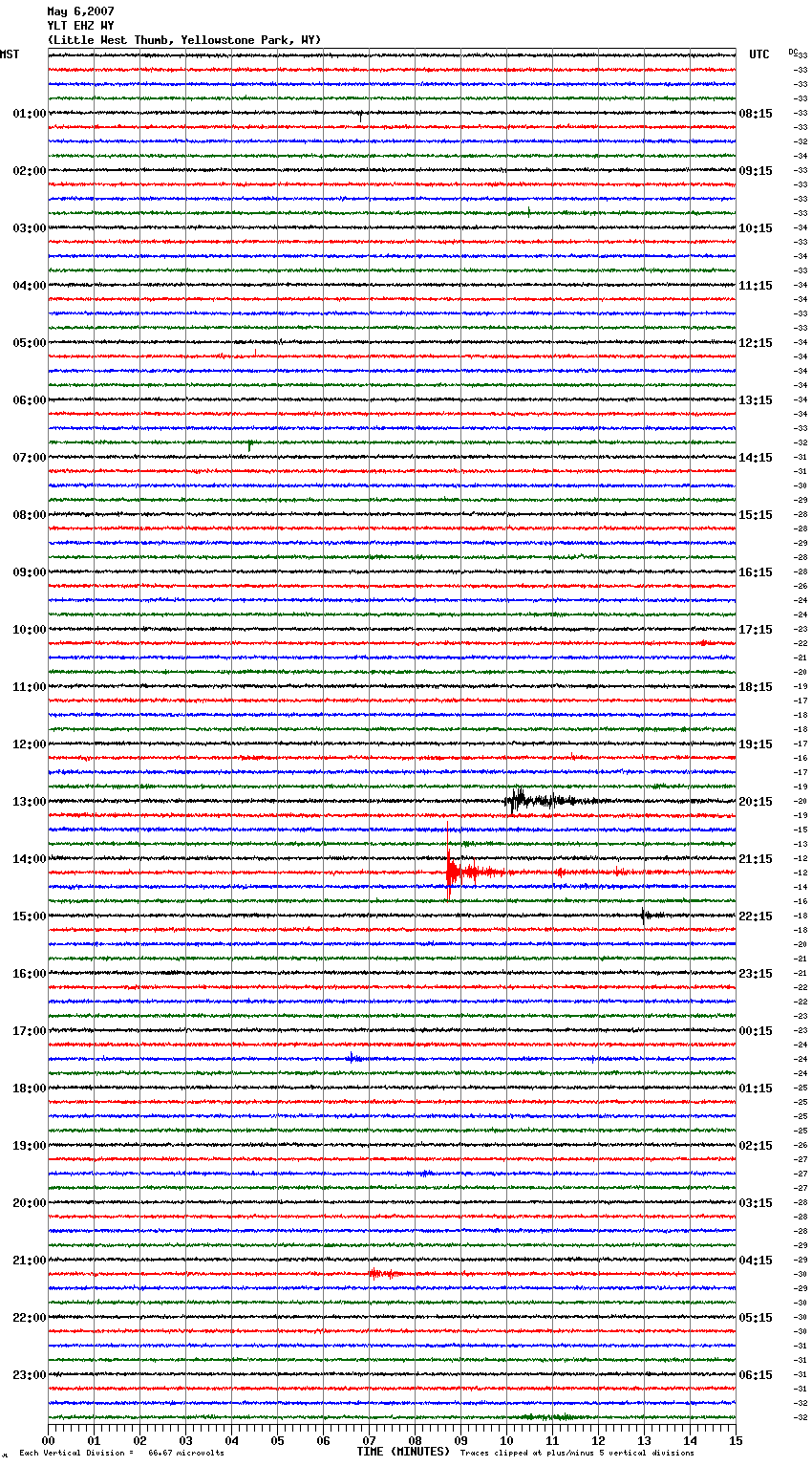812x1466 pixels.
Task: Click the "20:15" UTC time label
Action: (x=756, y=802)
